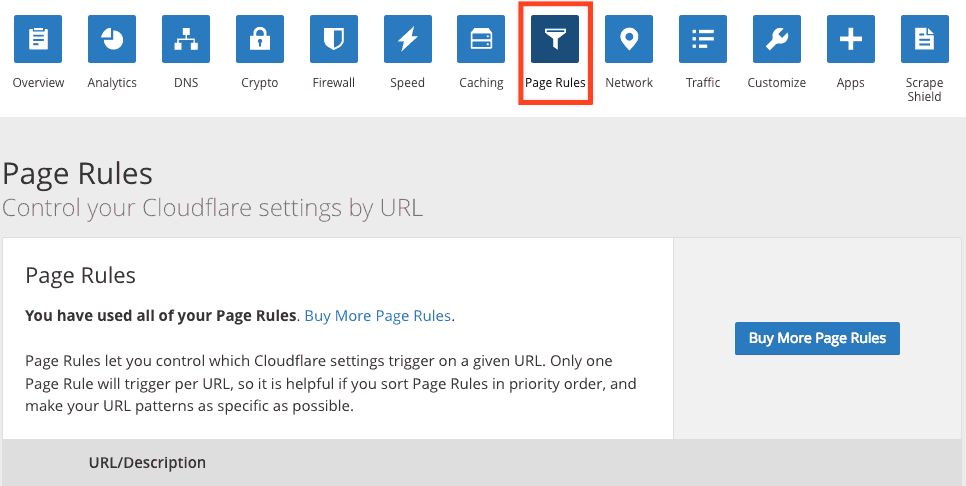This screenshot has height=486, width=966.
Task: Open the Apps plus icon
Action: pos(851,39)
